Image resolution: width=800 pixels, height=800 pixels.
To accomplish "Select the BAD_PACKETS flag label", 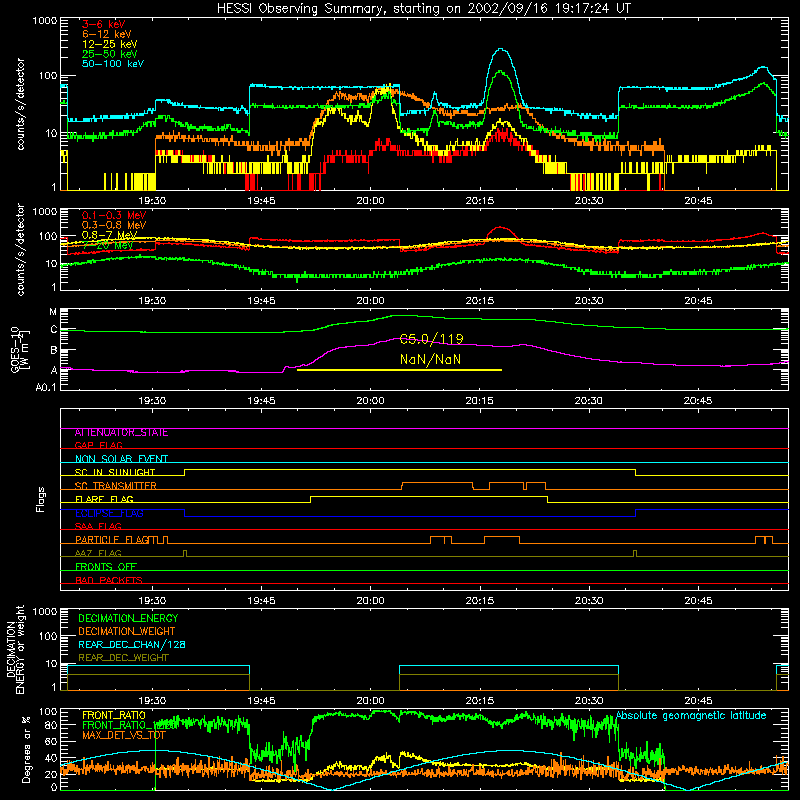I will coord(109,580).
